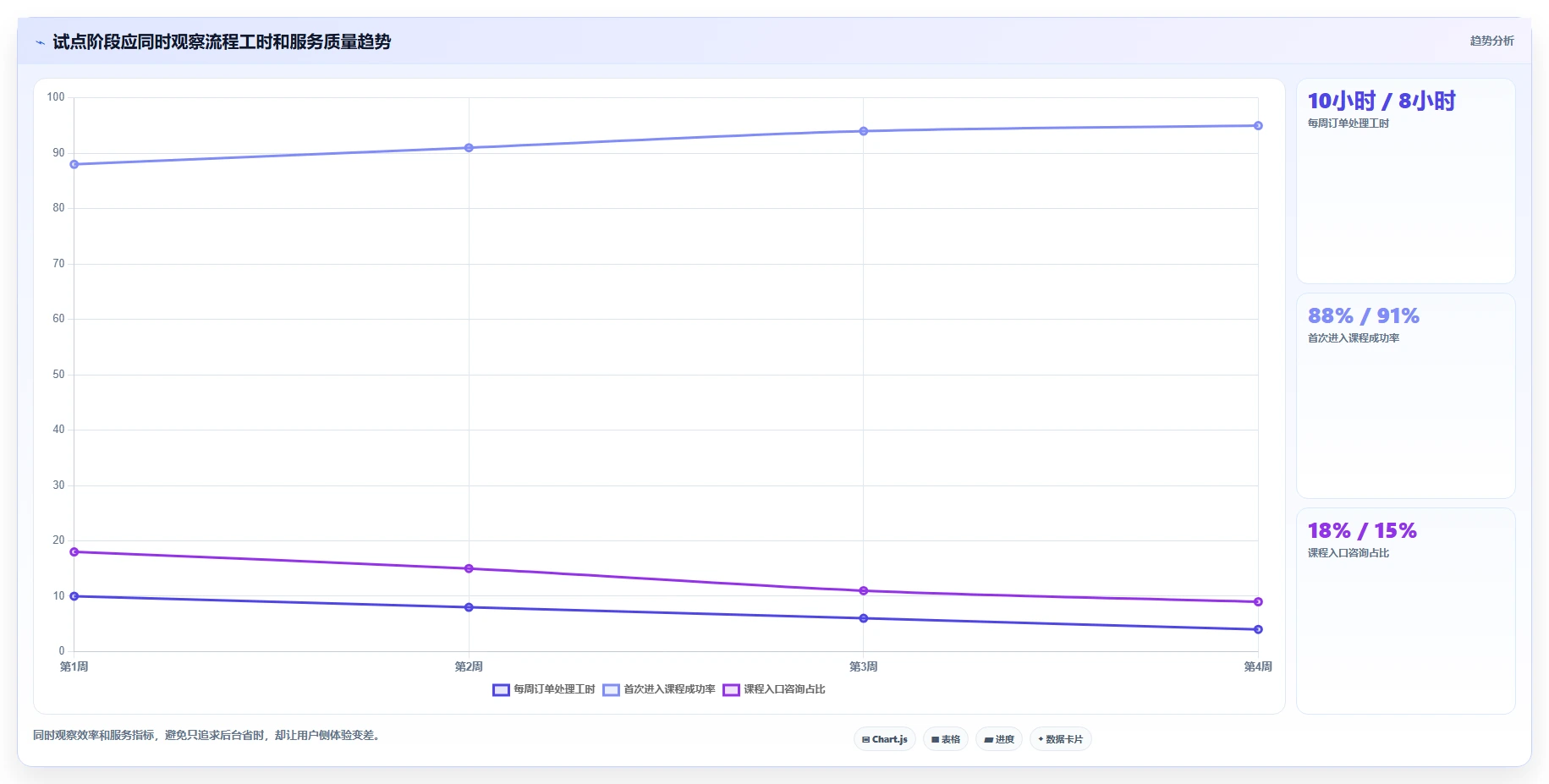This screenshot has width=1549, height=784.
Task: Click the 趋势分析 label in the header
Action: pyautogui.click(x=1491, y=41)
